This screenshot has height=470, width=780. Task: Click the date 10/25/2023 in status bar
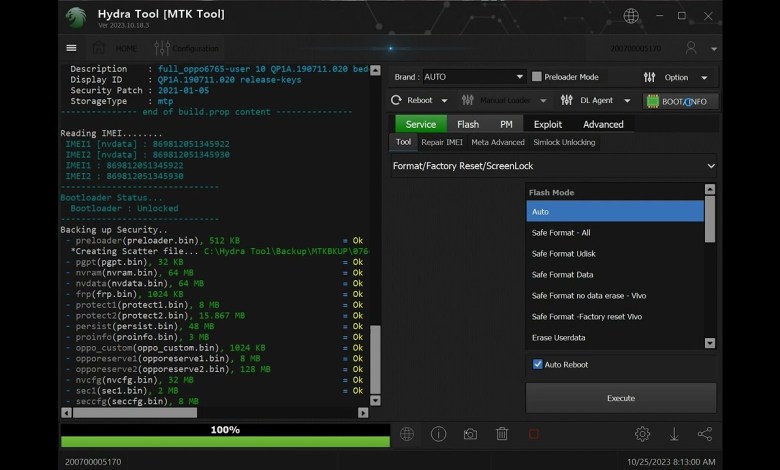tap(649, 462)
